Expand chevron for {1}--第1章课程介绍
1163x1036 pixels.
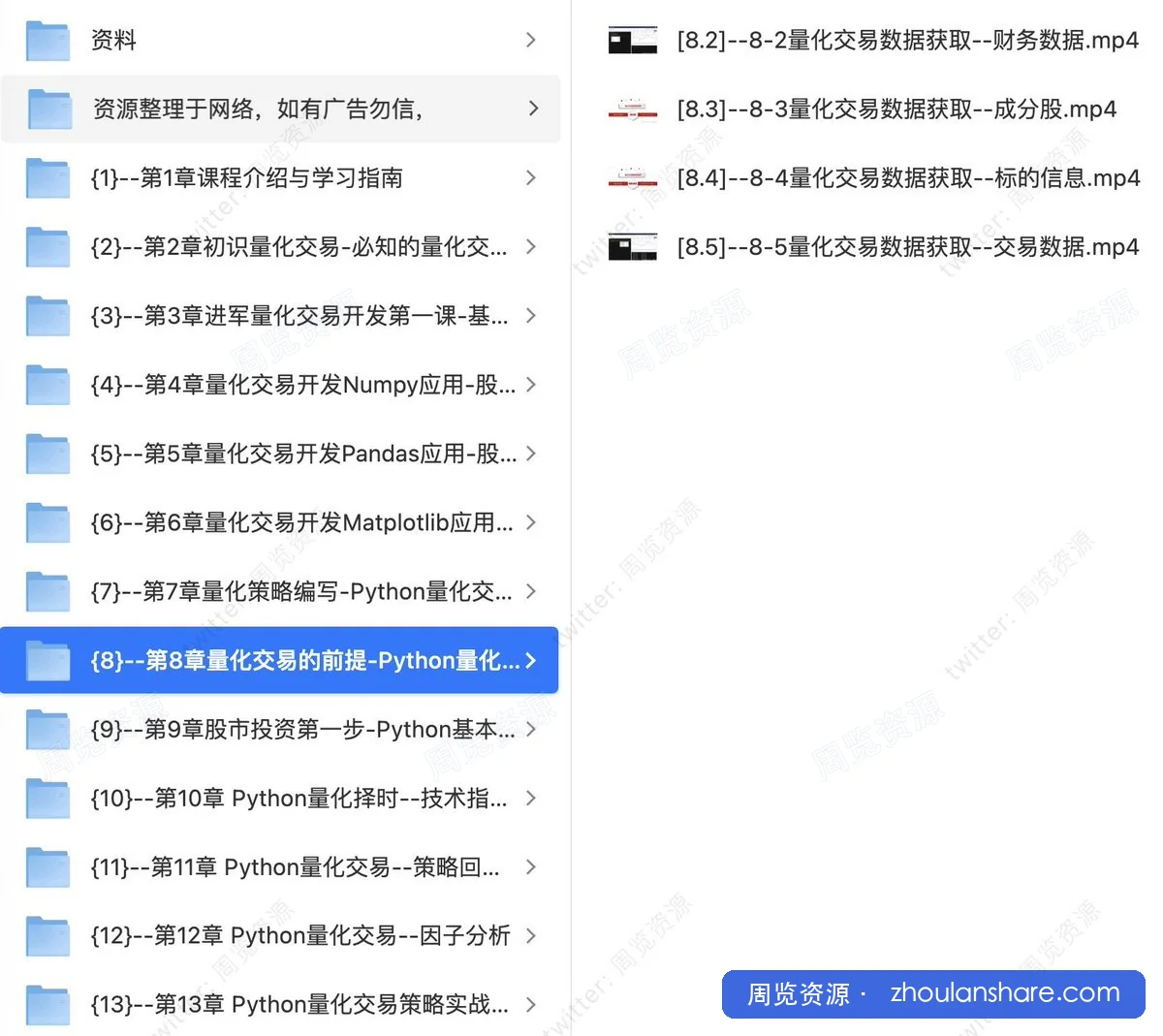point(530,177)
